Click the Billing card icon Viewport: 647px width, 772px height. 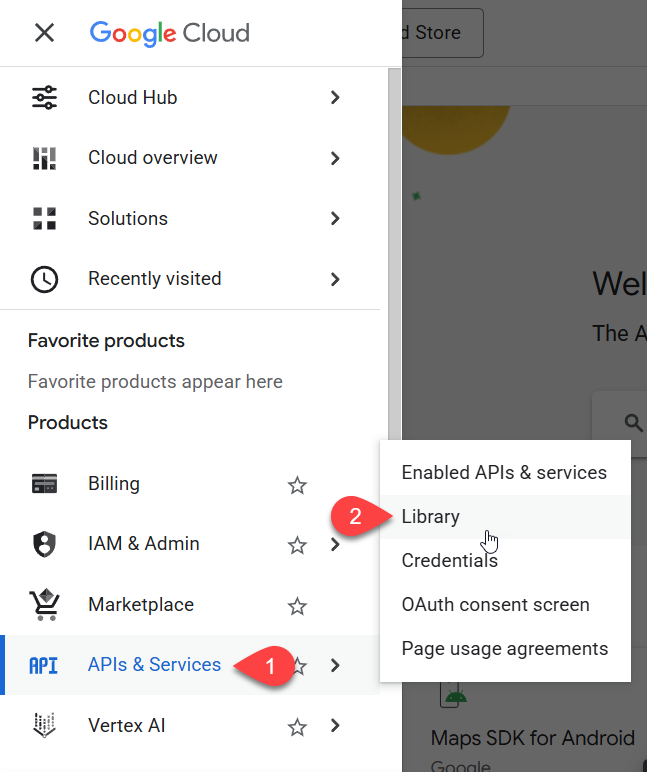pos(44,484)
